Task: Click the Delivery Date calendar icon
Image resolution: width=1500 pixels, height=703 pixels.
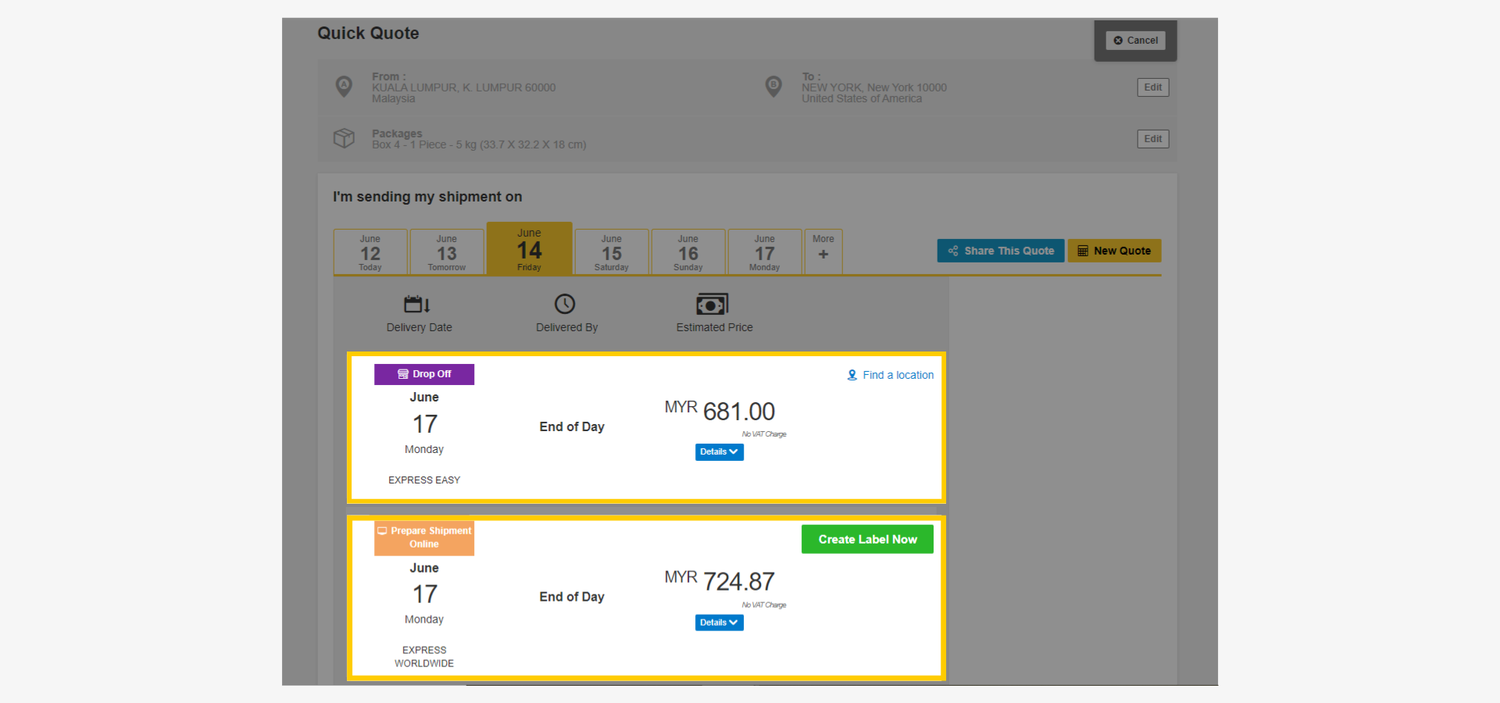Action: (x=418, y=303)
